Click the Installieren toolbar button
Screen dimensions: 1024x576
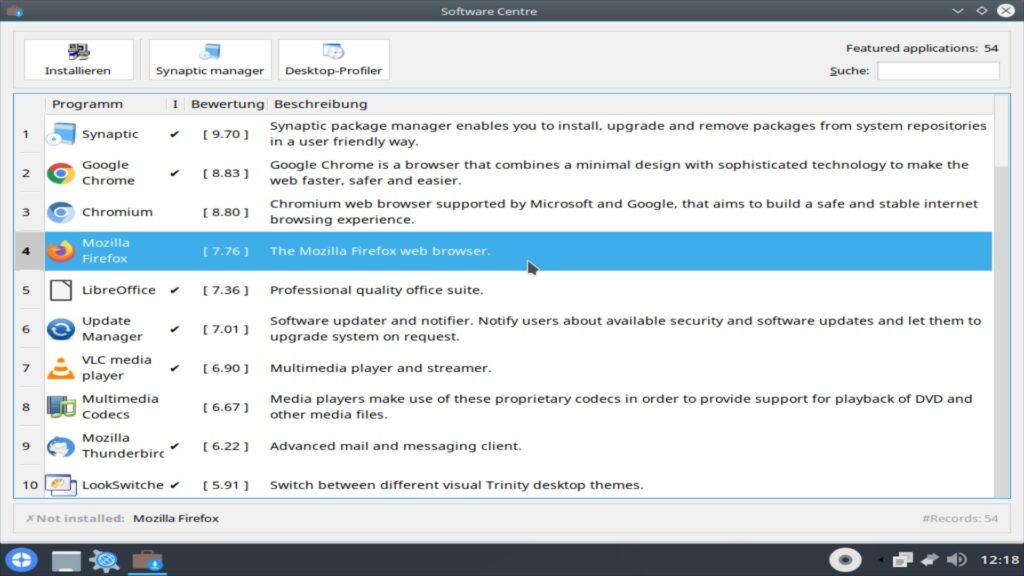pos(78,59)
